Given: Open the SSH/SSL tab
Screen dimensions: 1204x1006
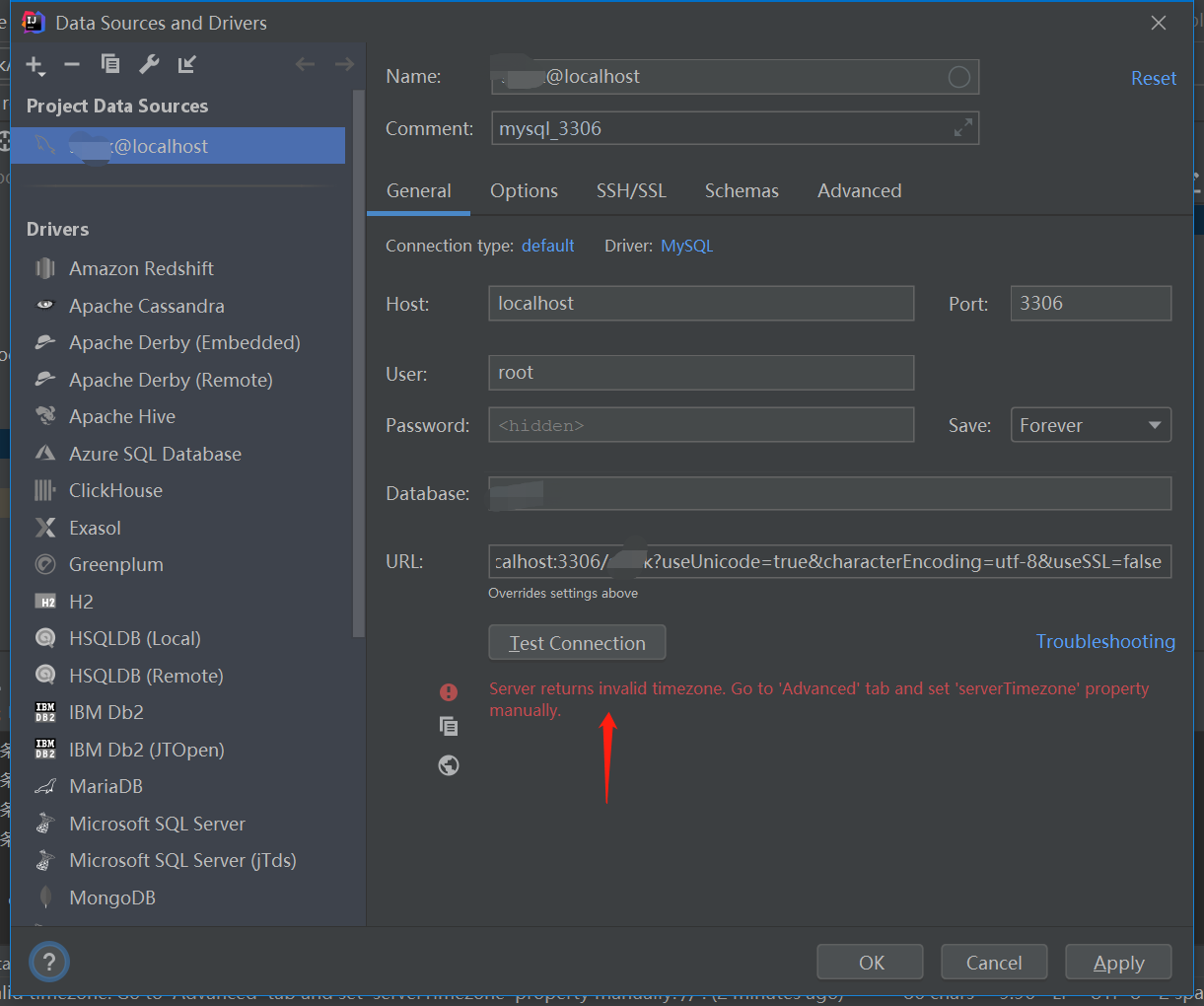Looking at the screenshot, I should click(631, 191).
